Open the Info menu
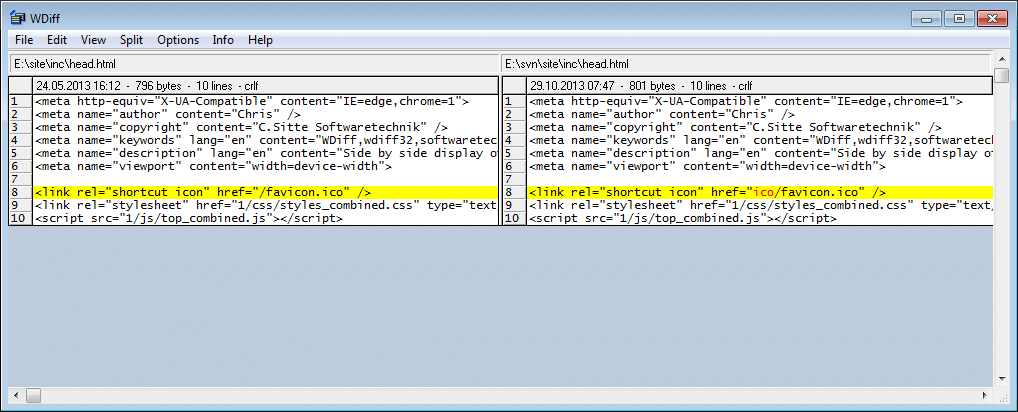Screen dimensions: 1018x412 tap(223, 40)
